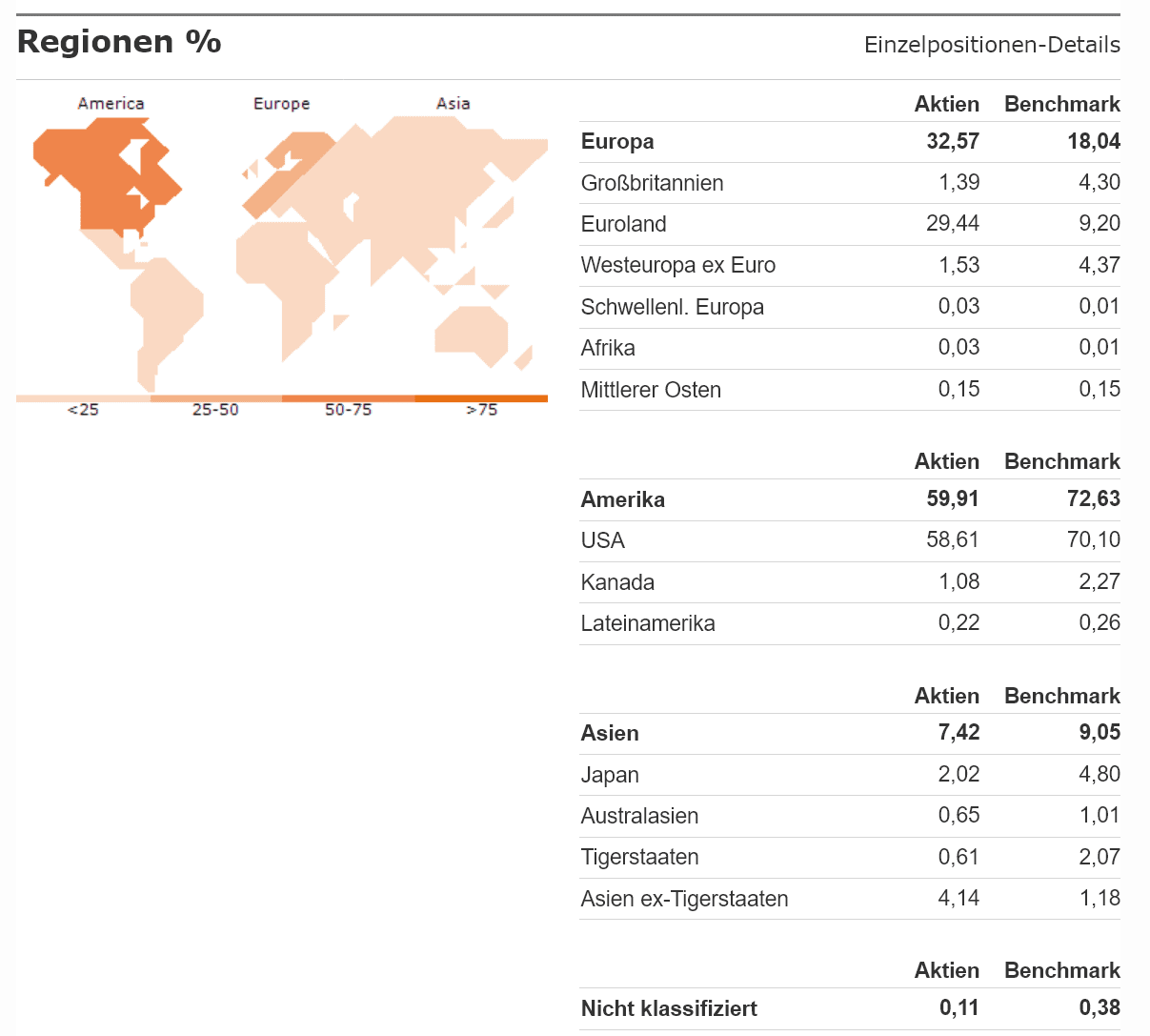Image resolution: width=1150 pixels, height=1036 pixels.
Task: Click the Asia label above the map
Action: pos(453,103)
